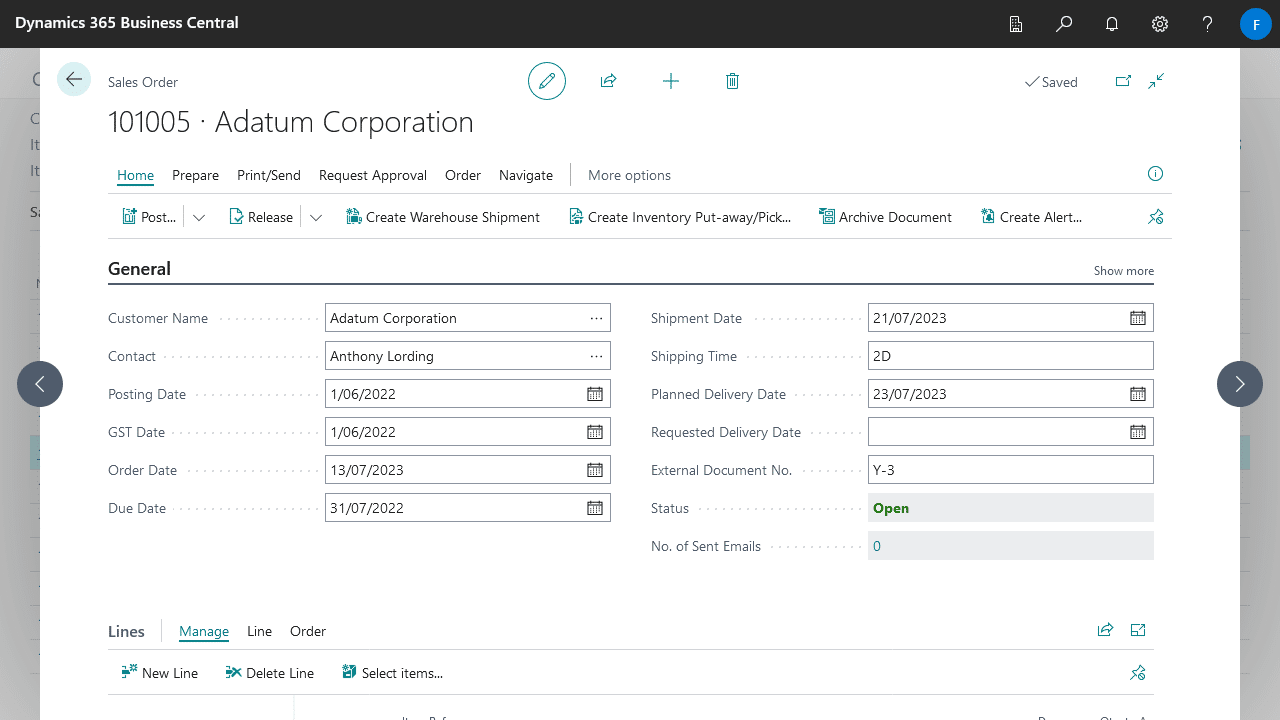
Task: Open More options menu
Action: (629, 175)
